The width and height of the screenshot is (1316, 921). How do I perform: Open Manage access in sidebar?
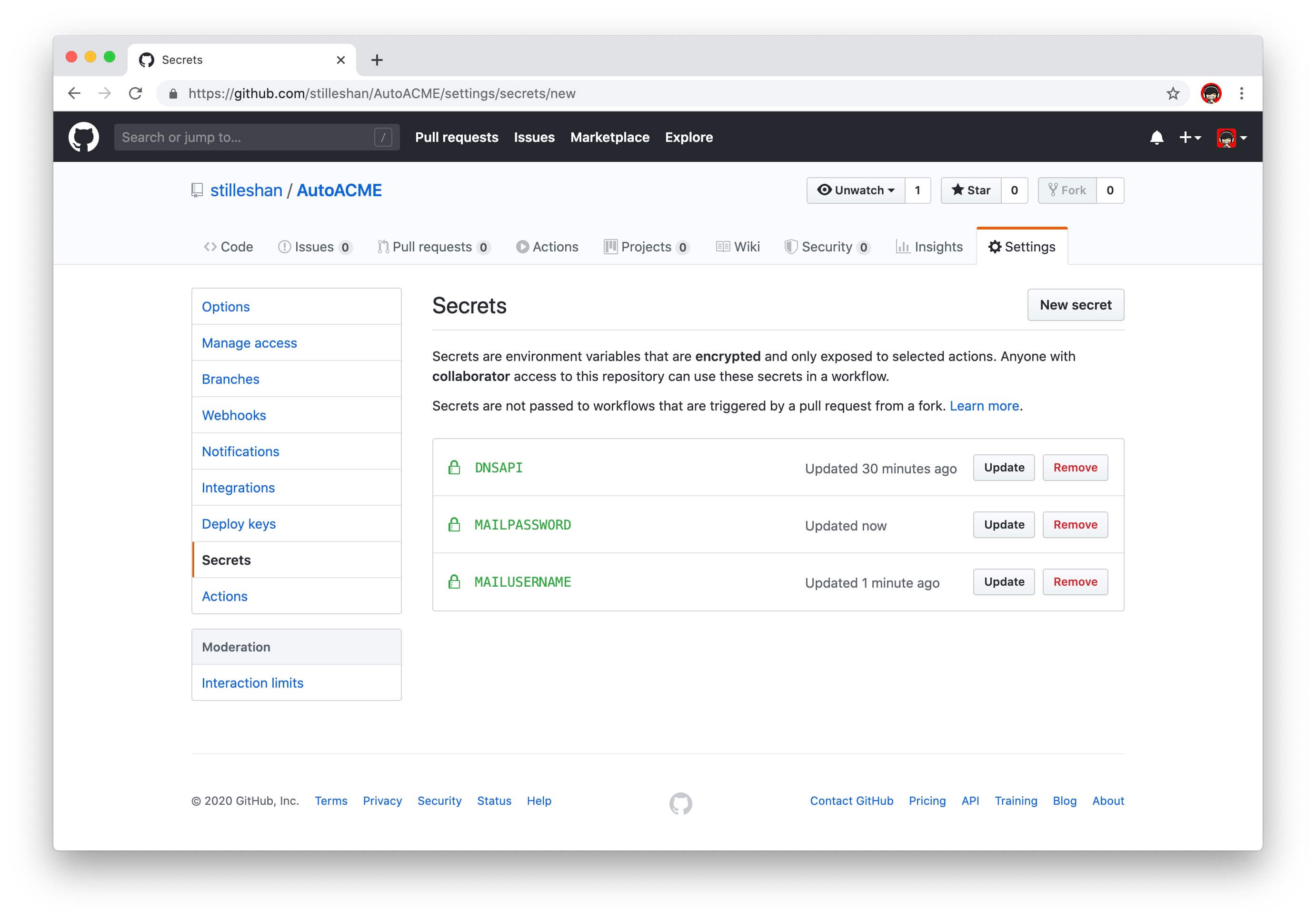coord(296,343)
